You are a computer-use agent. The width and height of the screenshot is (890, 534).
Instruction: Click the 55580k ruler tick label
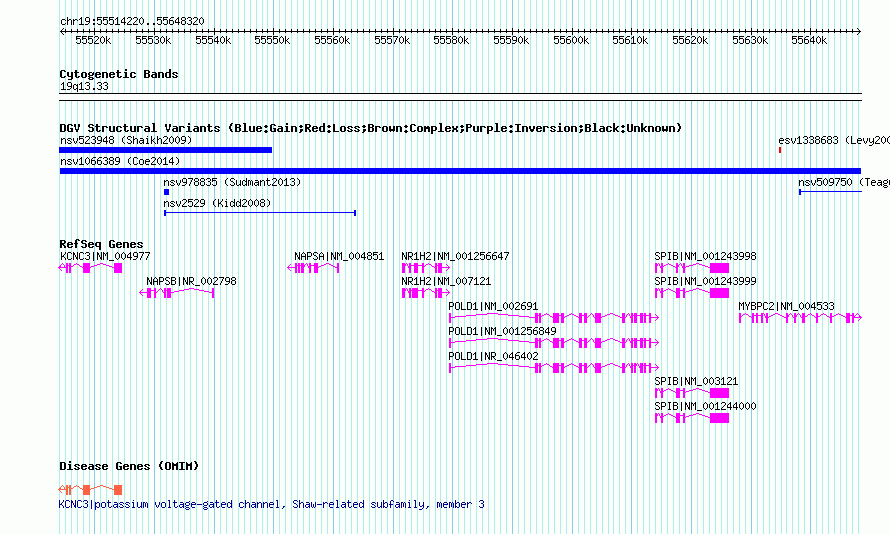pos(451,40)
